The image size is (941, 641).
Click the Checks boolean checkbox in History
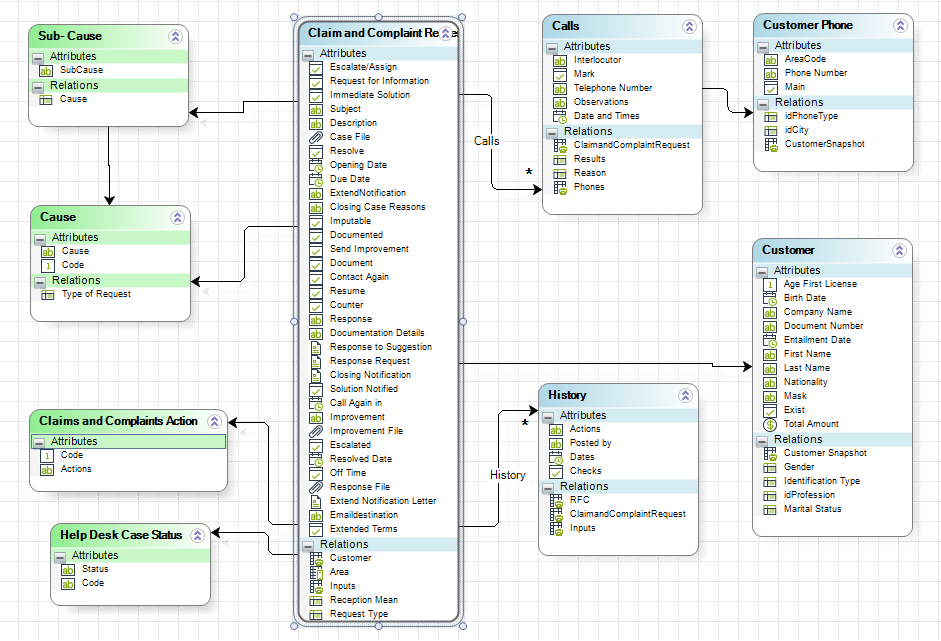[x=556, y=472]
